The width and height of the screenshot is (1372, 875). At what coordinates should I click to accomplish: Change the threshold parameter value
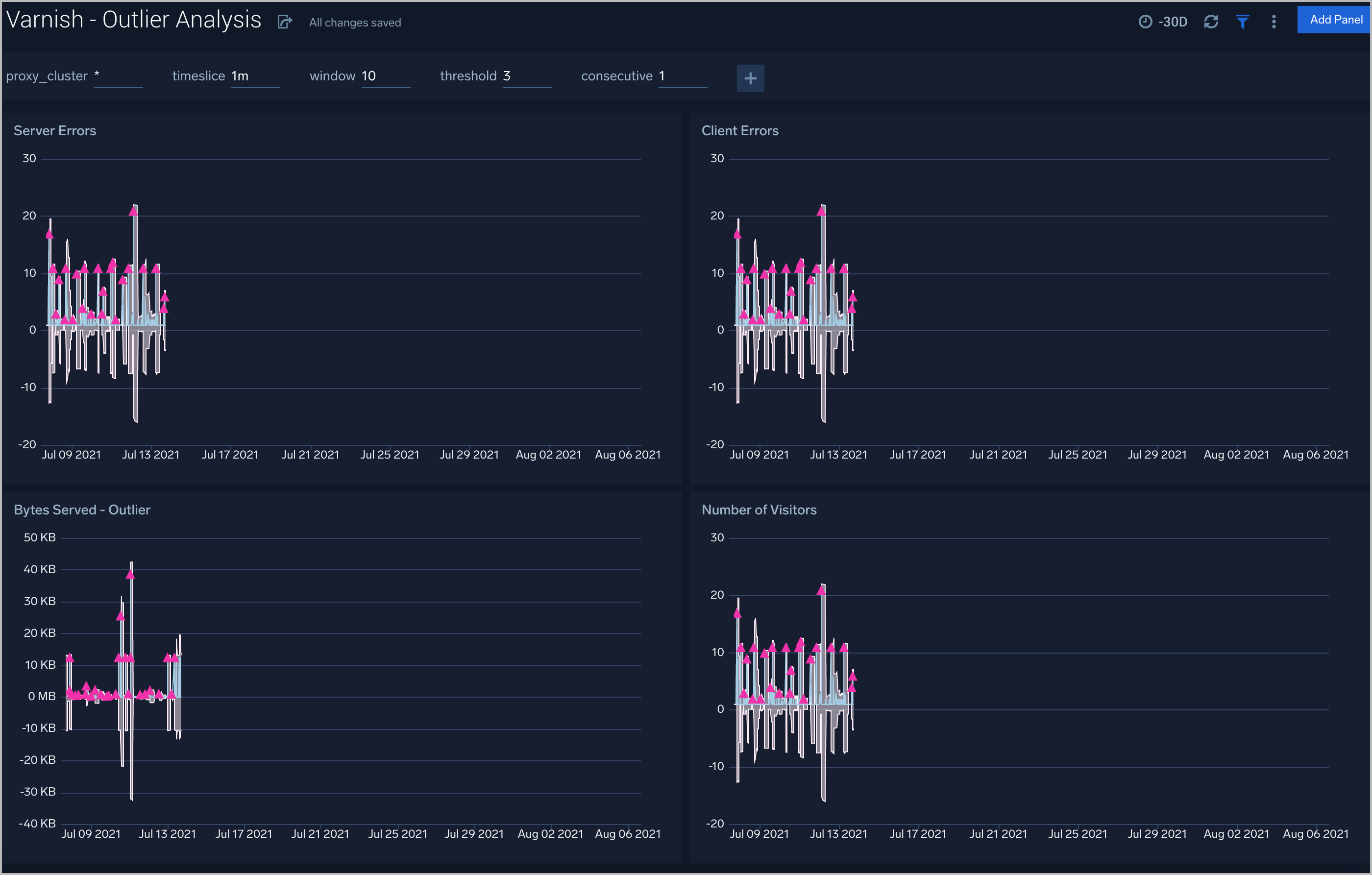(x=525, y=75)
